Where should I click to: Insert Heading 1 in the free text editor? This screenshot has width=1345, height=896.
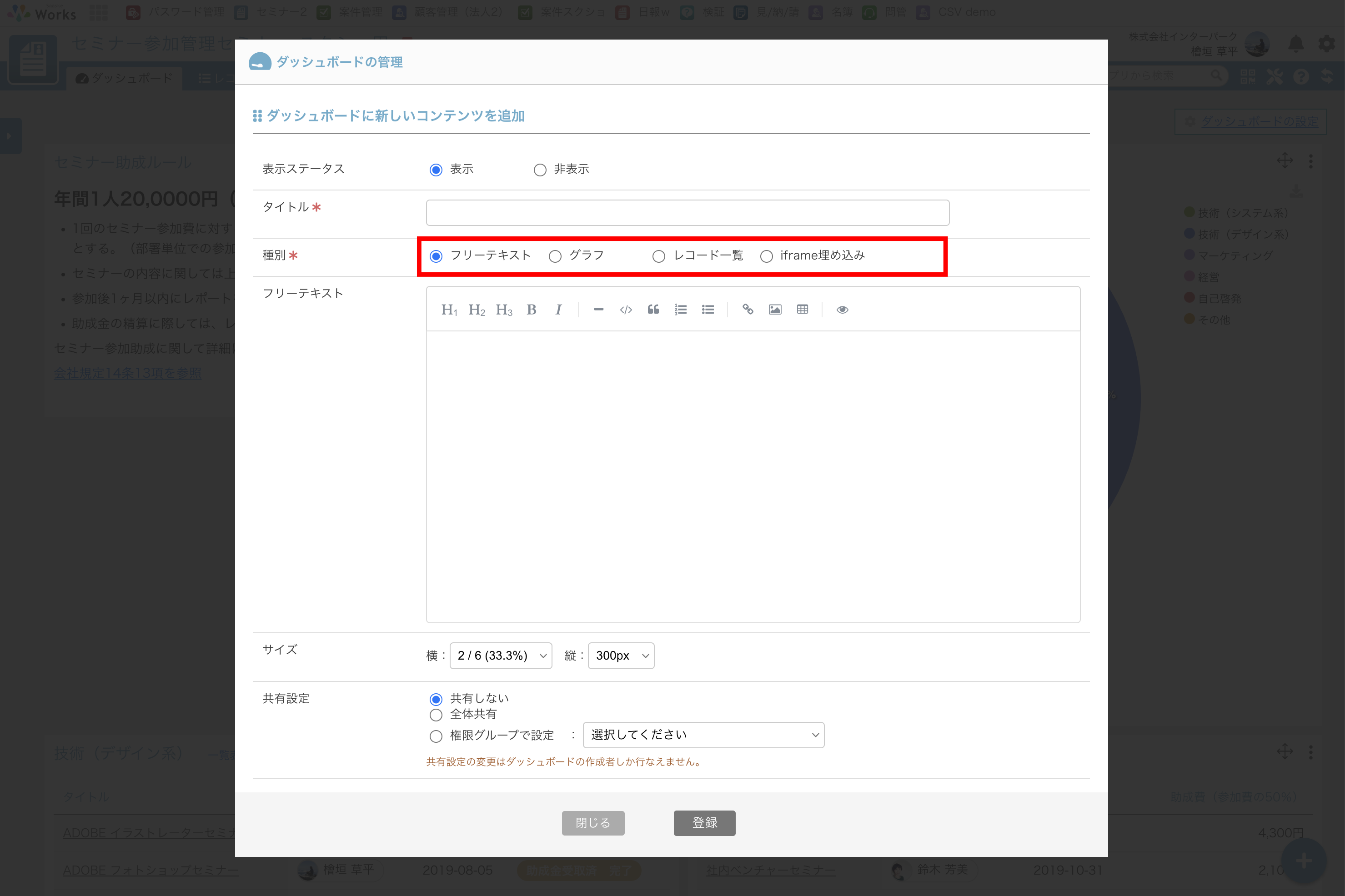[x=449, y=310]
